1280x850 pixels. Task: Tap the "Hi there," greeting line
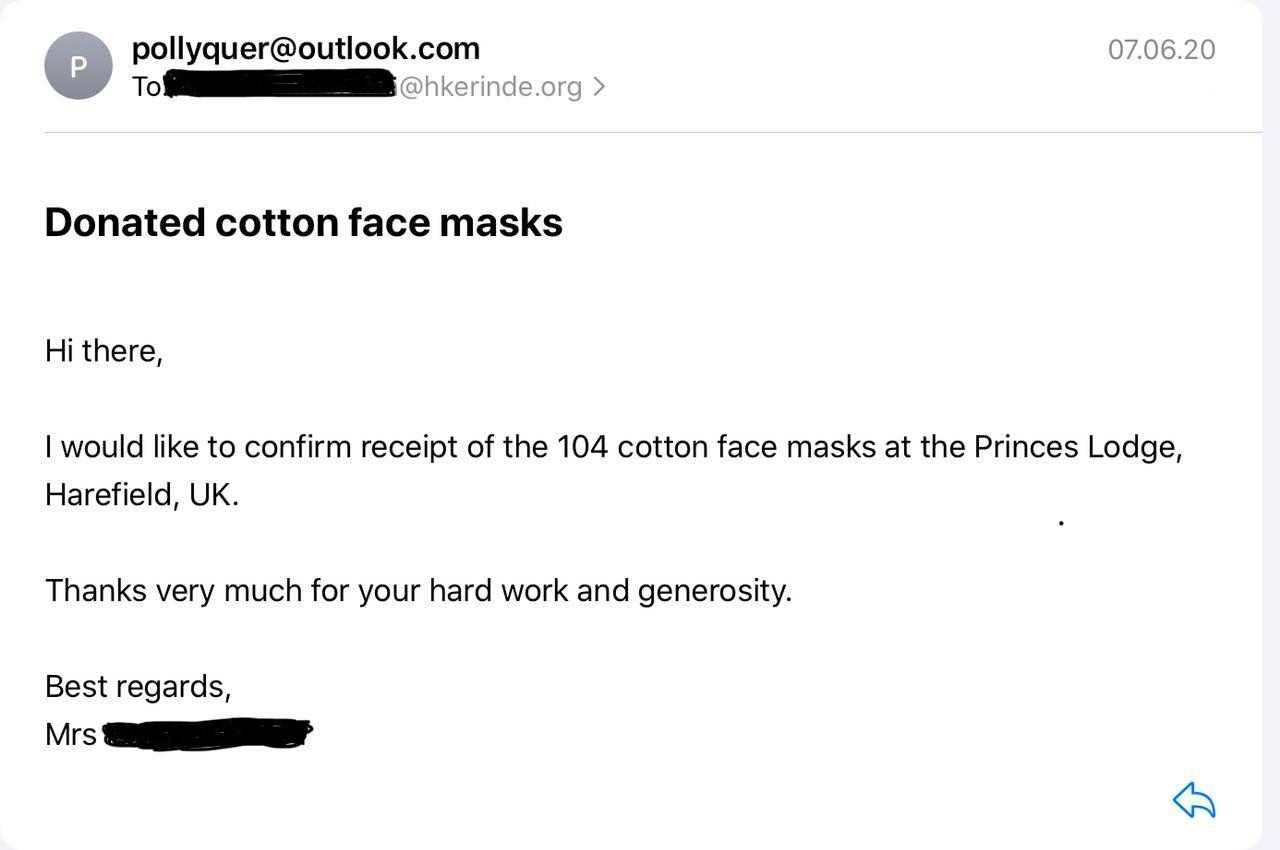[103, 351]
